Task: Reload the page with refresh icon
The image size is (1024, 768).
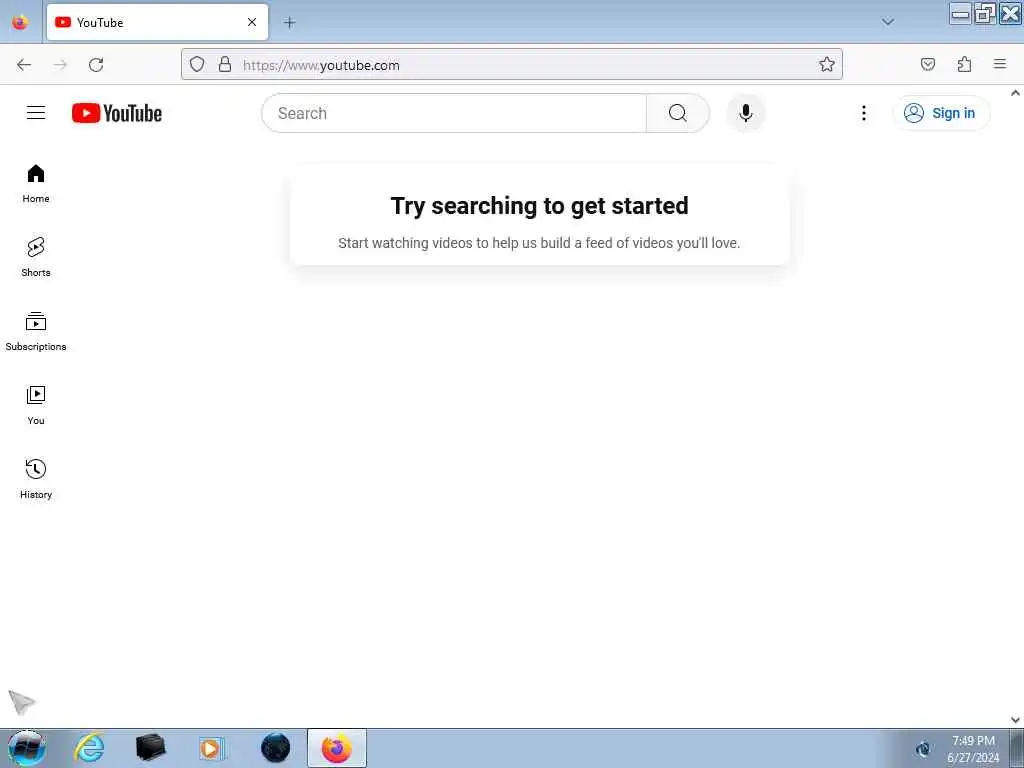Action: [96, 65]
